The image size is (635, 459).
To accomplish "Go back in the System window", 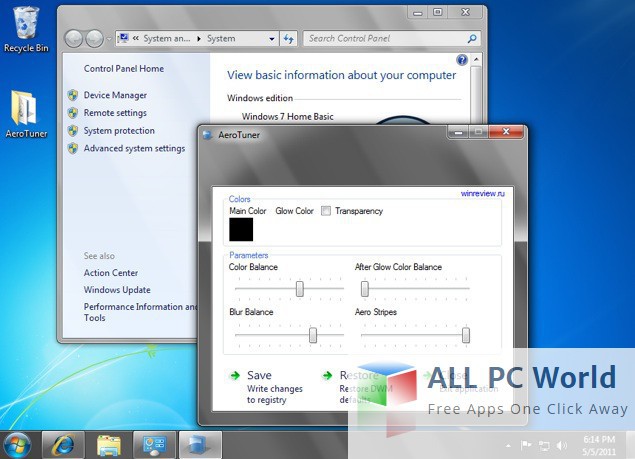I will pos(74,39).
